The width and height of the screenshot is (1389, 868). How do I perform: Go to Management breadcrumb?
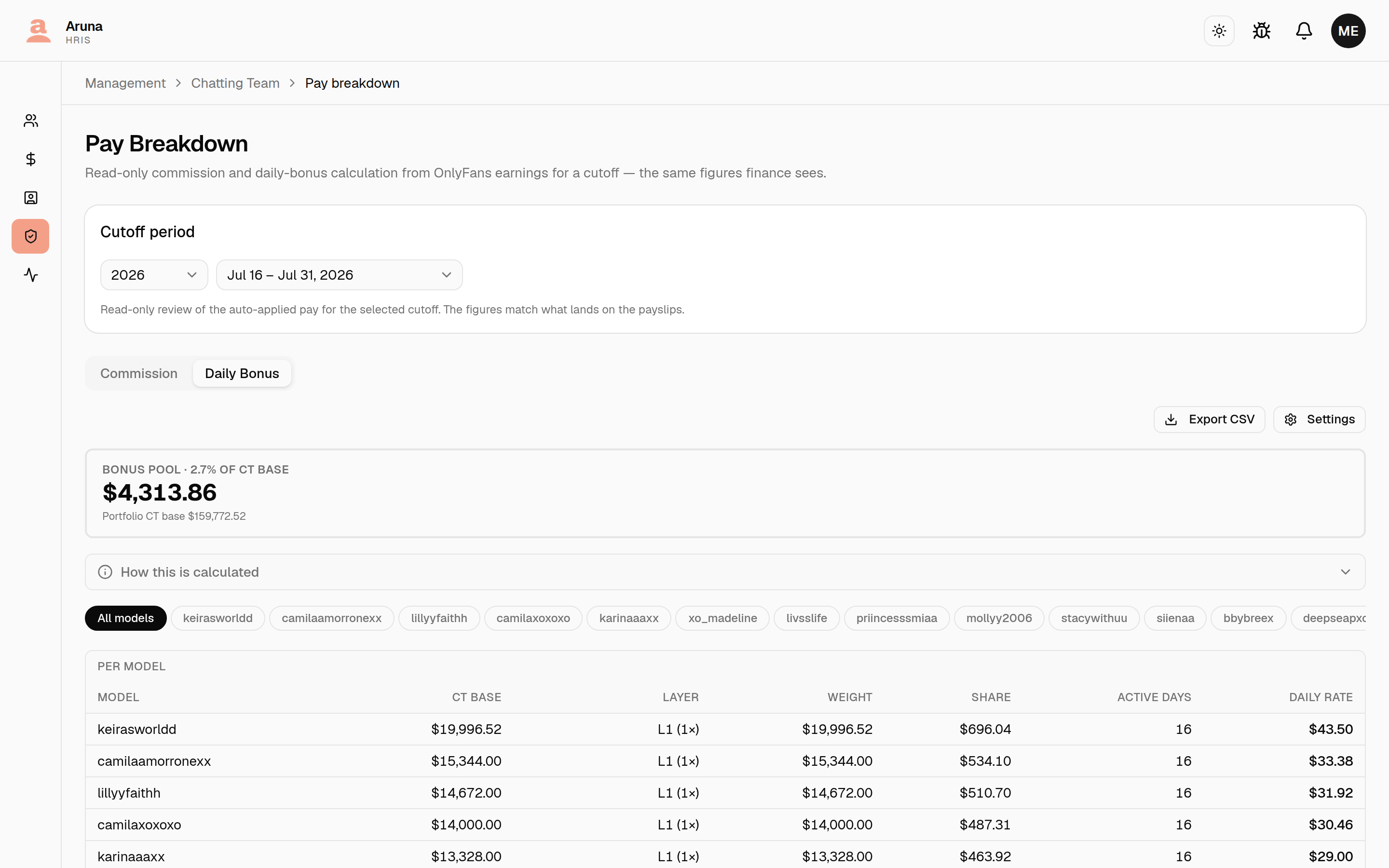click(x=125, y=83)
